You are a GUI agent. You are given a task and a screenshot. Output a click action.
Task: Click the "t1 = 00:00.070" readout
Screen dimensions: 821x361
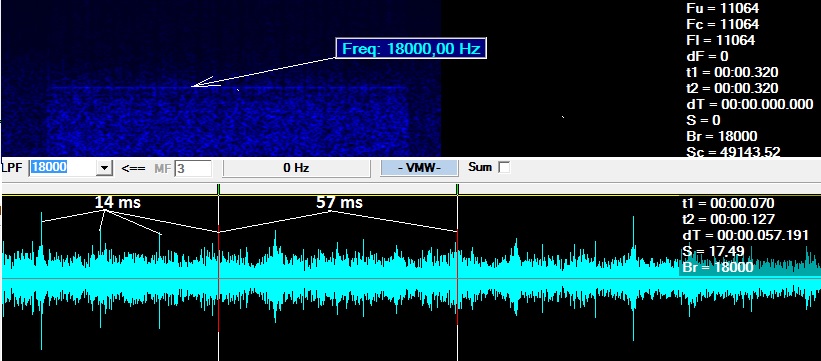[728, 203]
